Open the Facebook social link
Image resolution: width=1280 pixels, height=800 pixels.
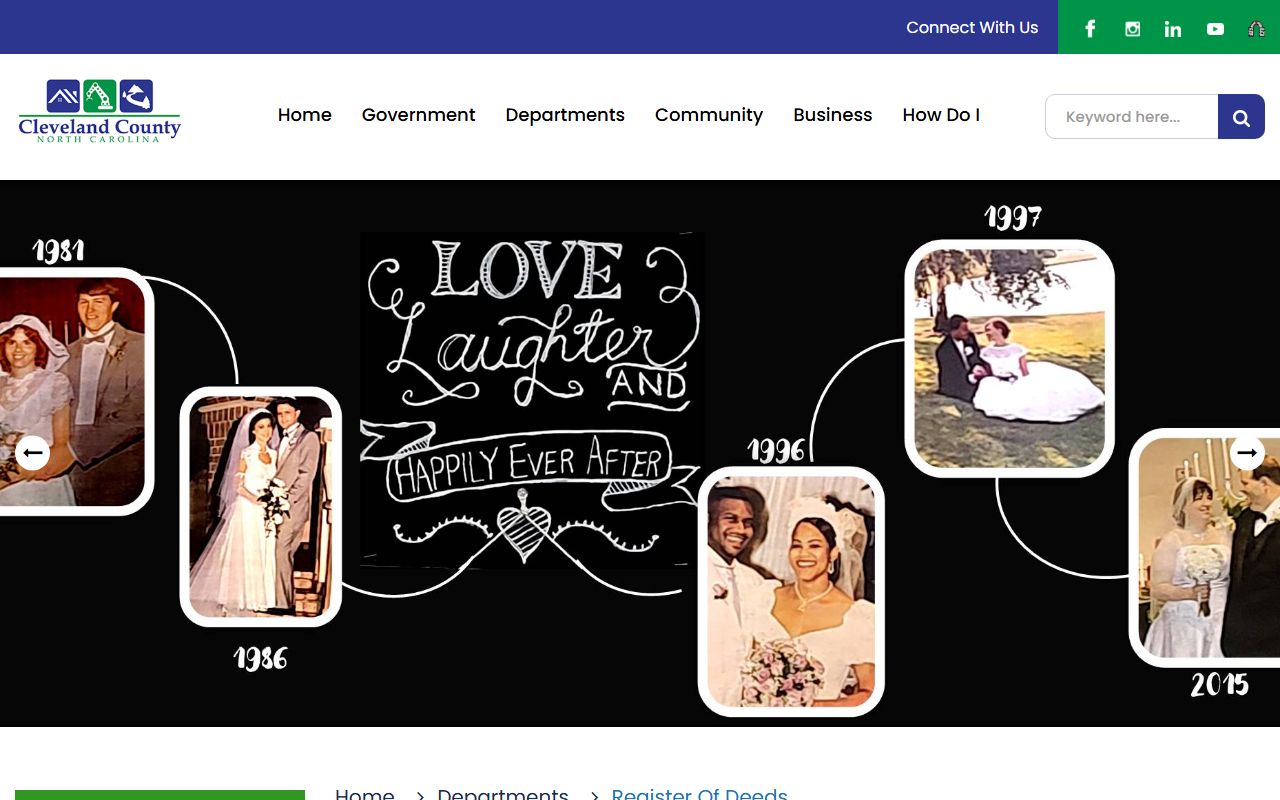1090,28
